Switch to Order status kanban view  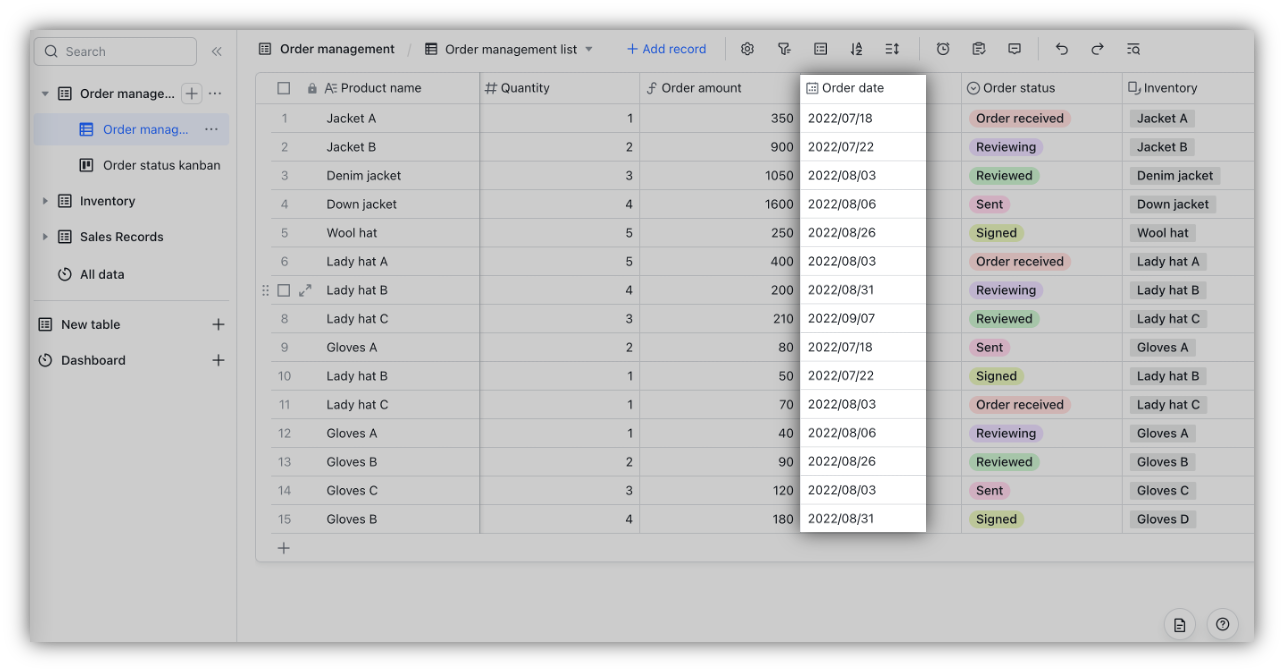(x=161, y=165)
